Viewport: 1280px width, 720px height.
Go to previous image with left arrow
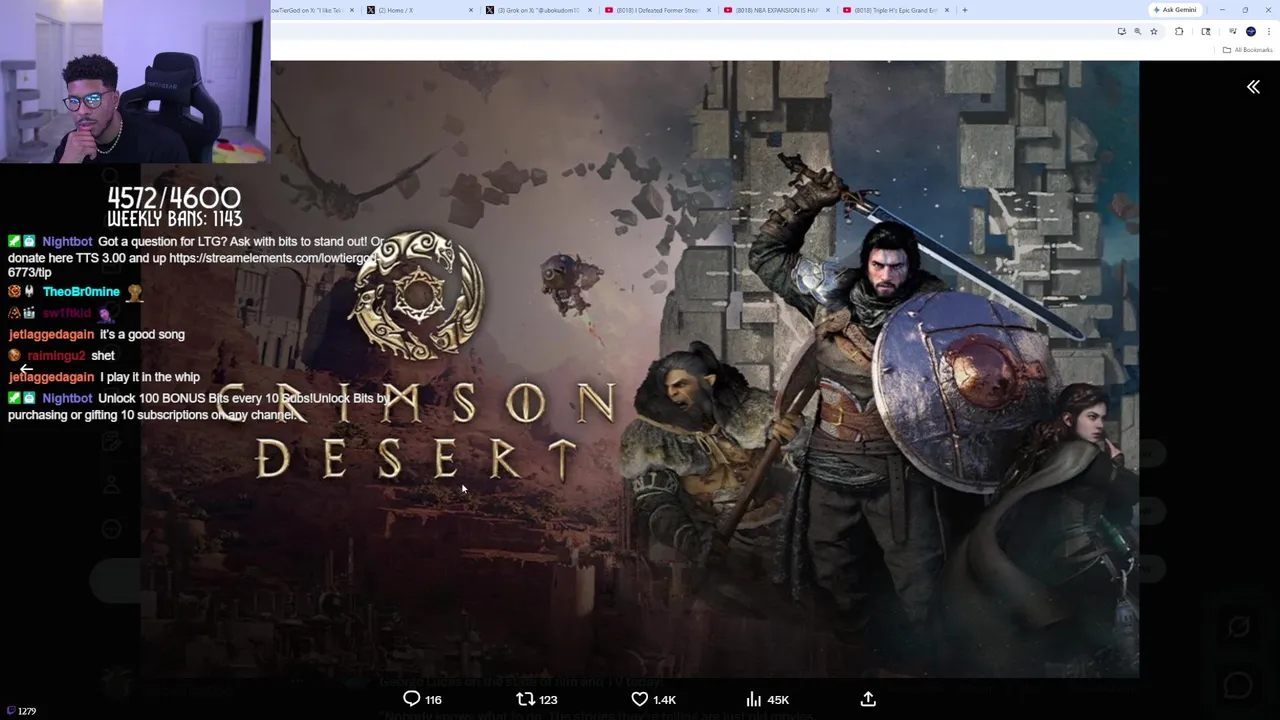(26, 369)
